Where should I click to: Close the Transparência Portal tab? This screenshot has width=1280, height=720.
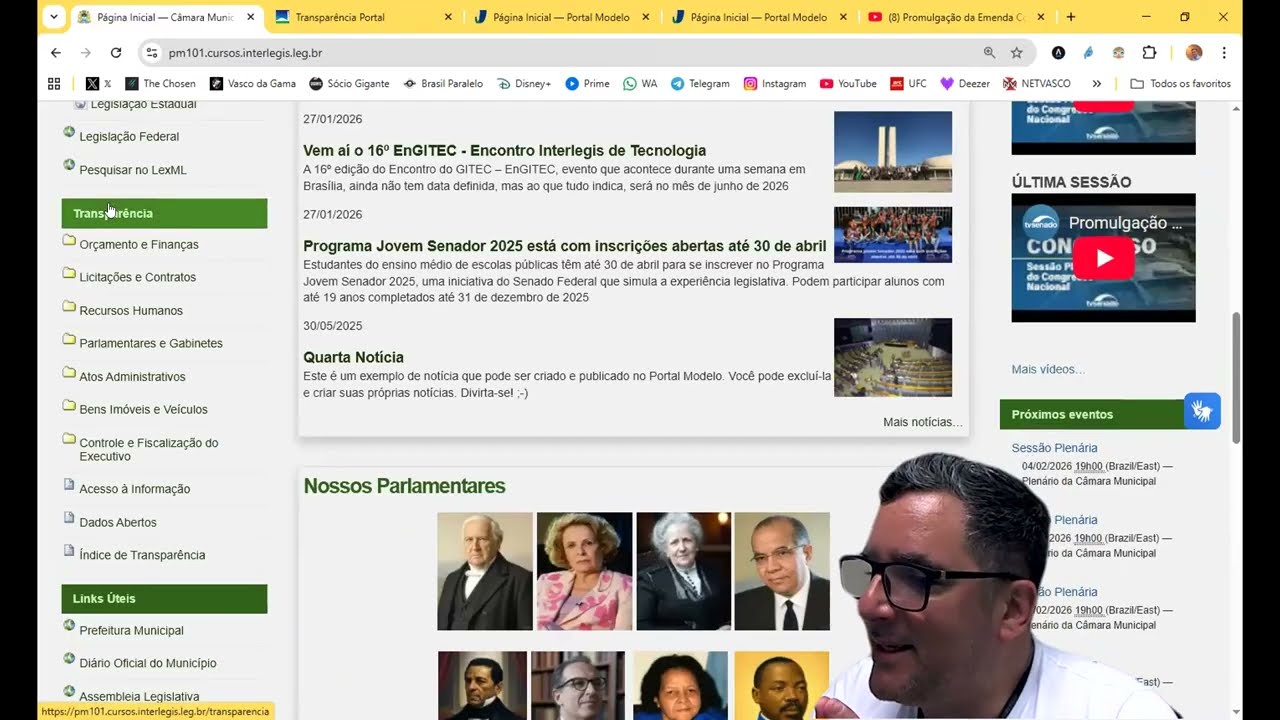coord(448,17)
